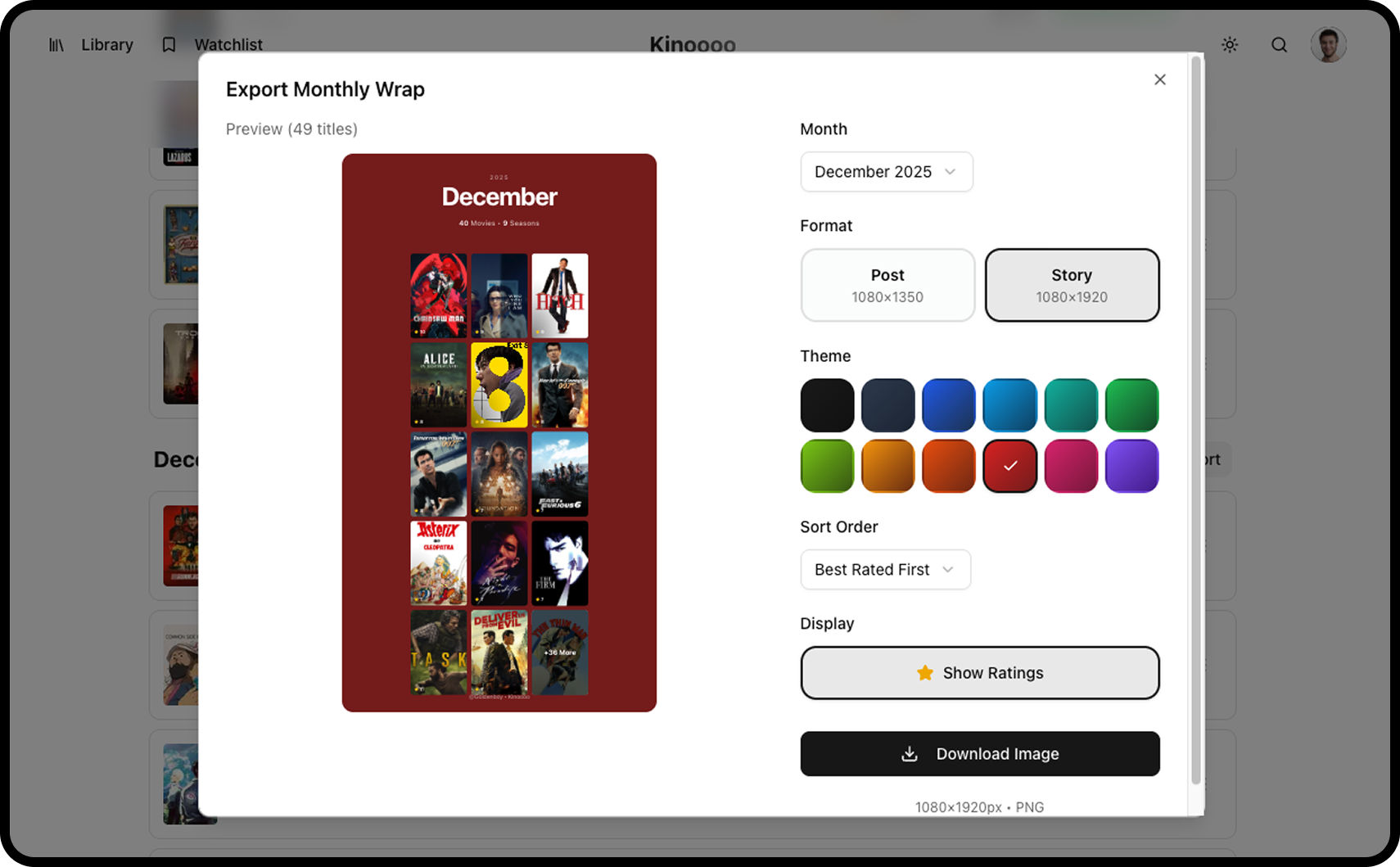Click the Kinoooo logo title
The image size is (1400, 867).
point(693,45)
